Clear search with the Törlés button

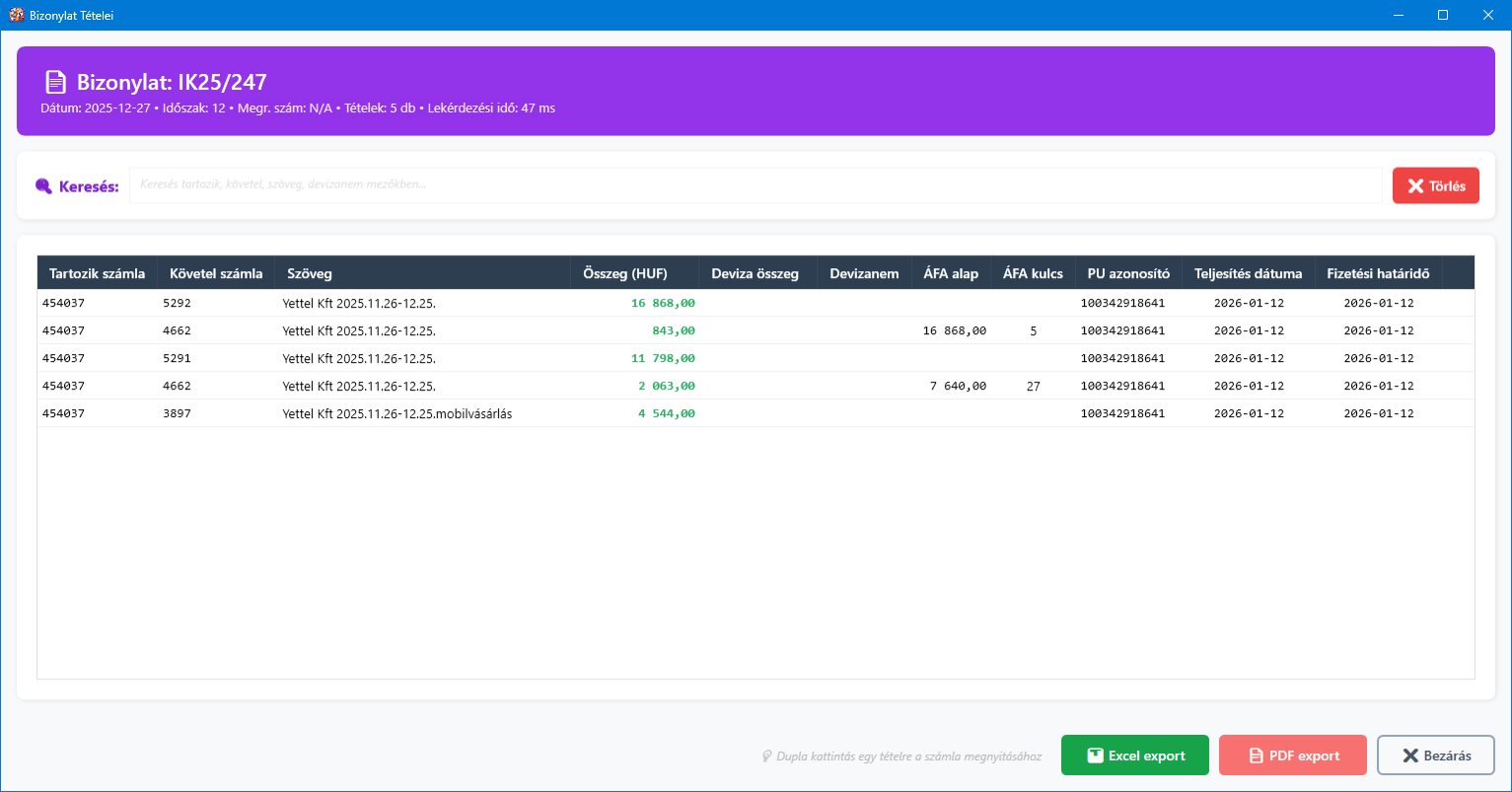pos(1435,185)
